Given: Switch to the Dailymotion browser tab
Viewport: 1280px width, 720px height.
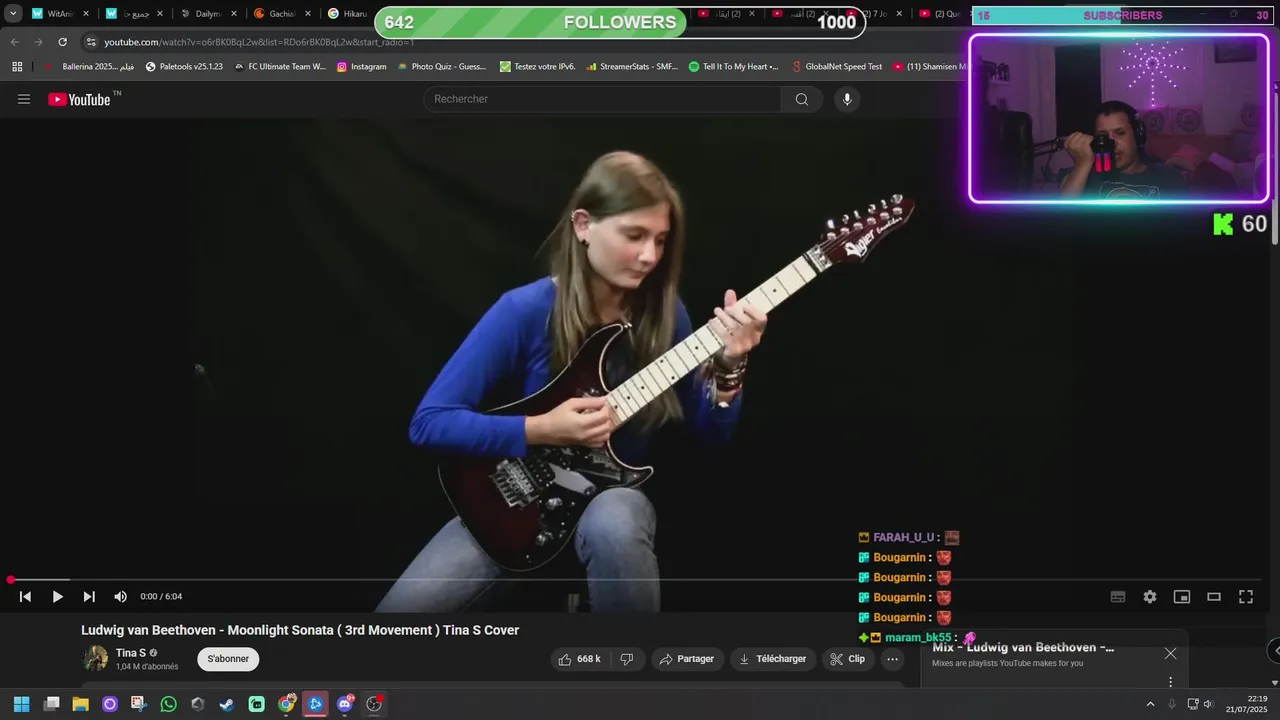Looking at the screenshot, I should [x=207, y=14].
